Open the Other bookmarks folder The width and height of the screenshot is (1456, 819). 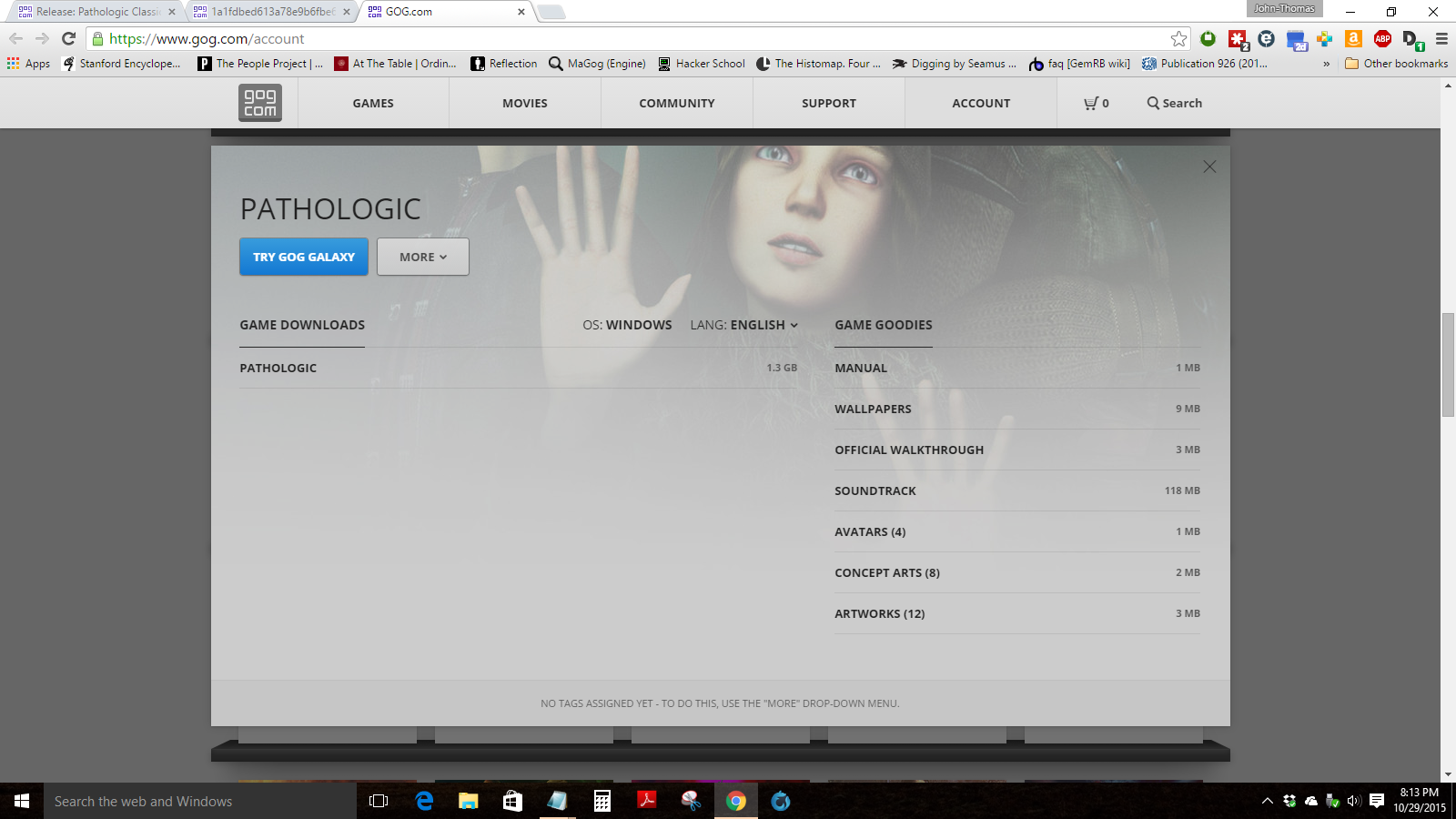tap(1396, 64)
